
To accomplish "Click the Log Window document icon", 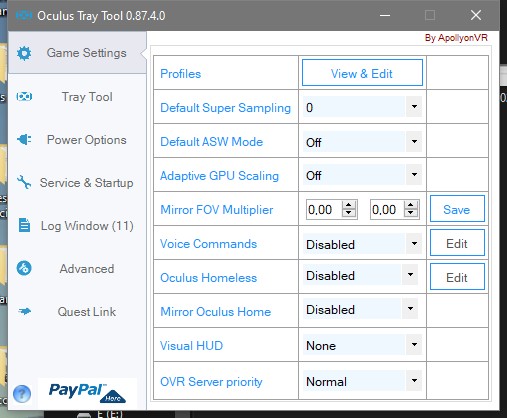I will point(24,225).
